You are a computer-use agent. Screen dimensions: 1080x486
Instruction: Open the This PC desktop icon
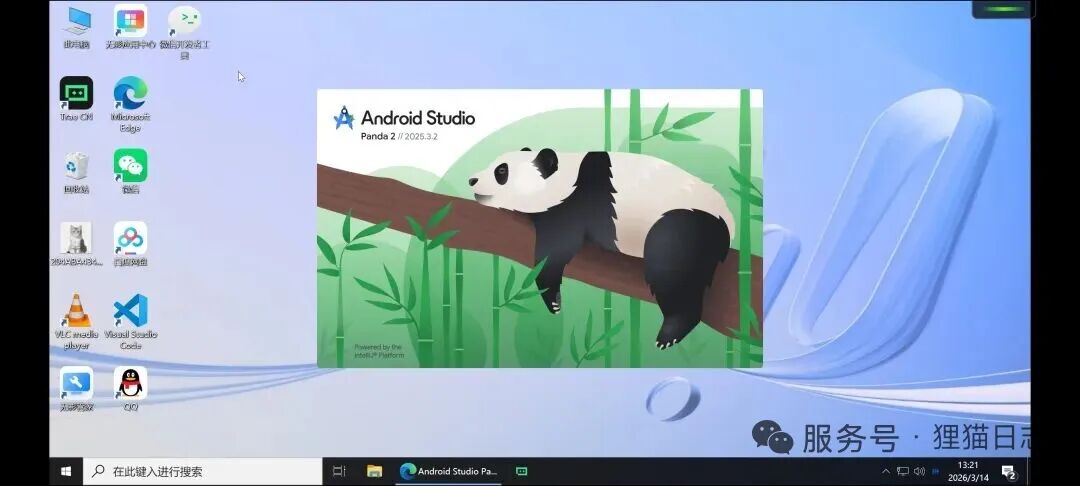click(76, 28)
